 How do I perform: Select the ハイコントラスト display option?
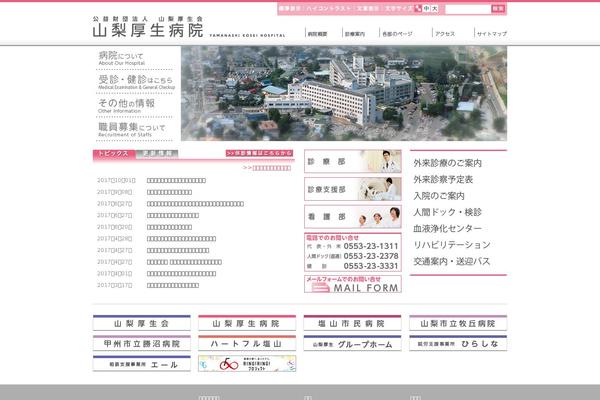(328, 8)
